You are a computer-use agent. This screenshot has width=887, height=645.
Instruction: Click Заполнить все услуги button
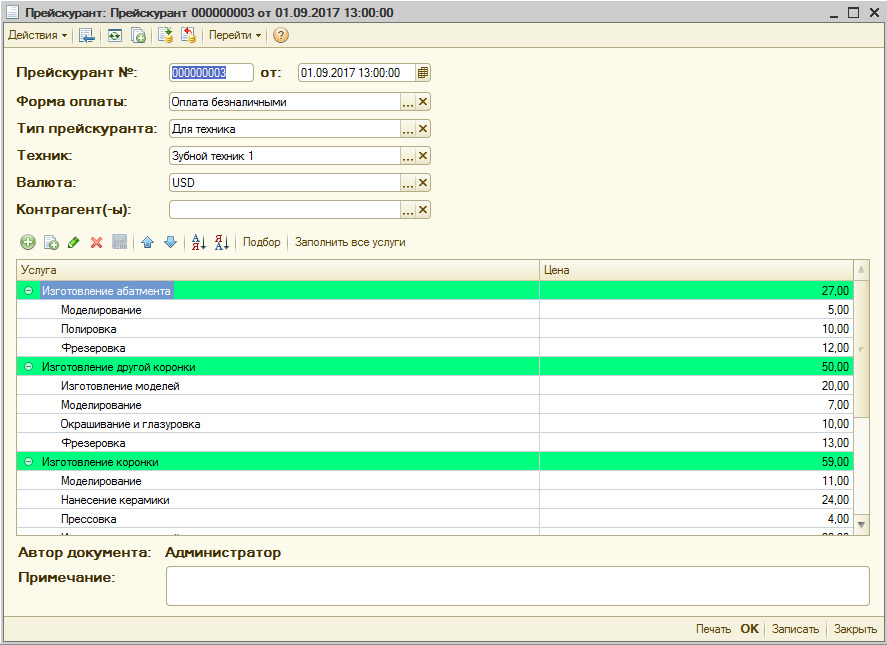(350, 242)
